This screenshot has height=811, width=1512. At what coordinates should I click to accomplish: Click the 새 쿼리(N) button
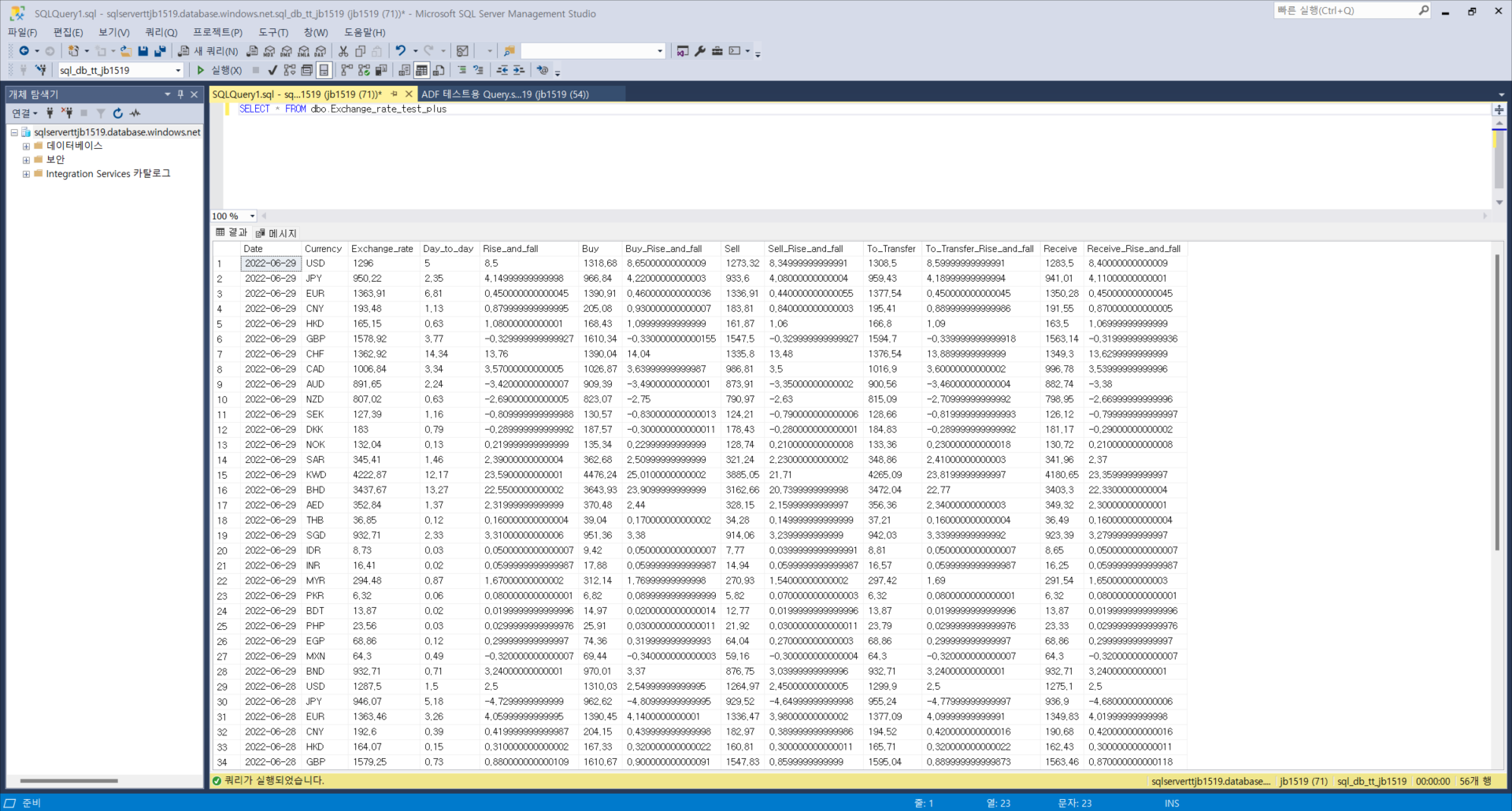(208, 51)
